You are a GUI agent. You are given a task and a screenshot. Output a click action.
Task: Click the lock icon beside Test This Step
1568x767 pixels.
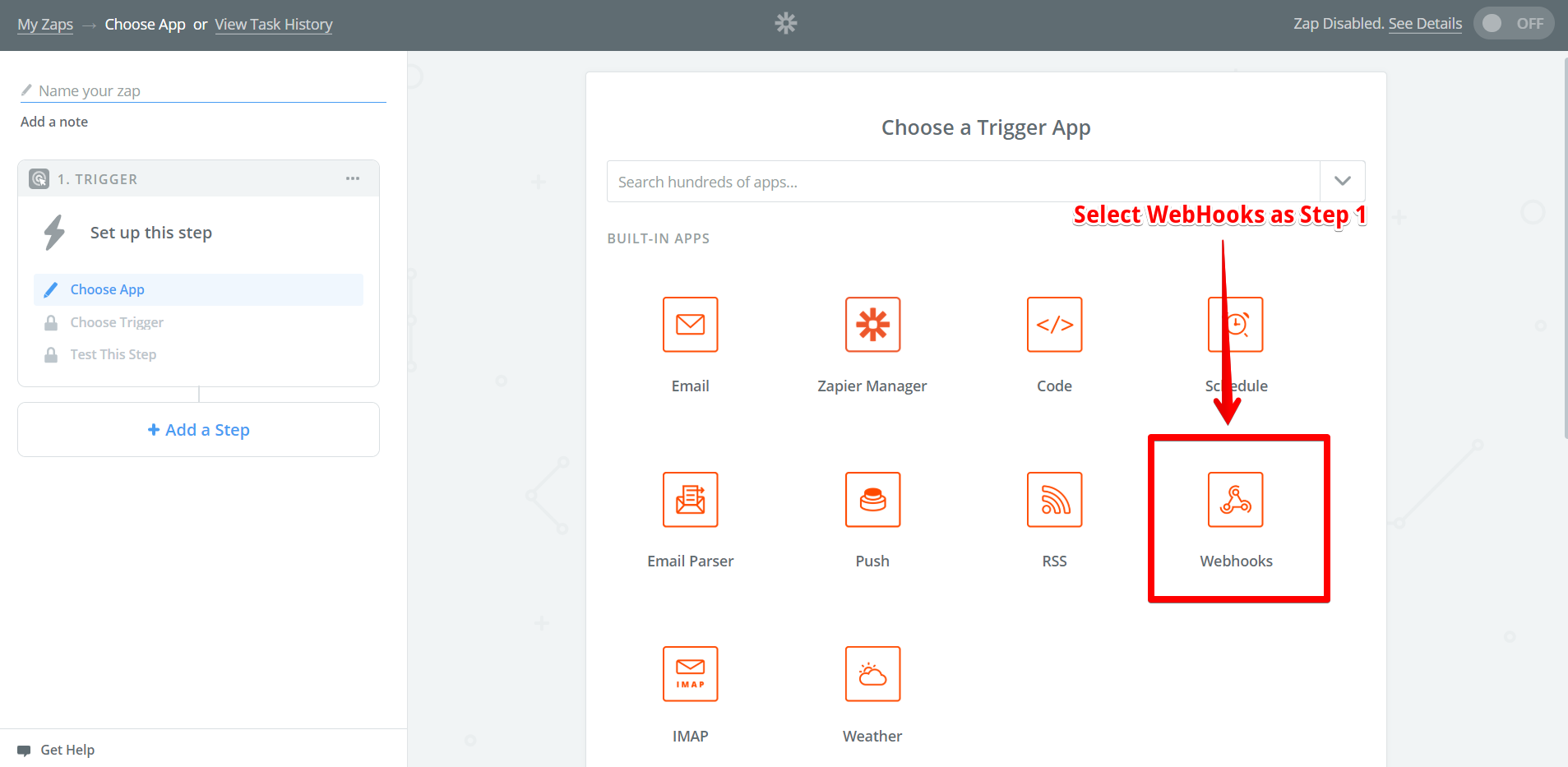point(51,354)
